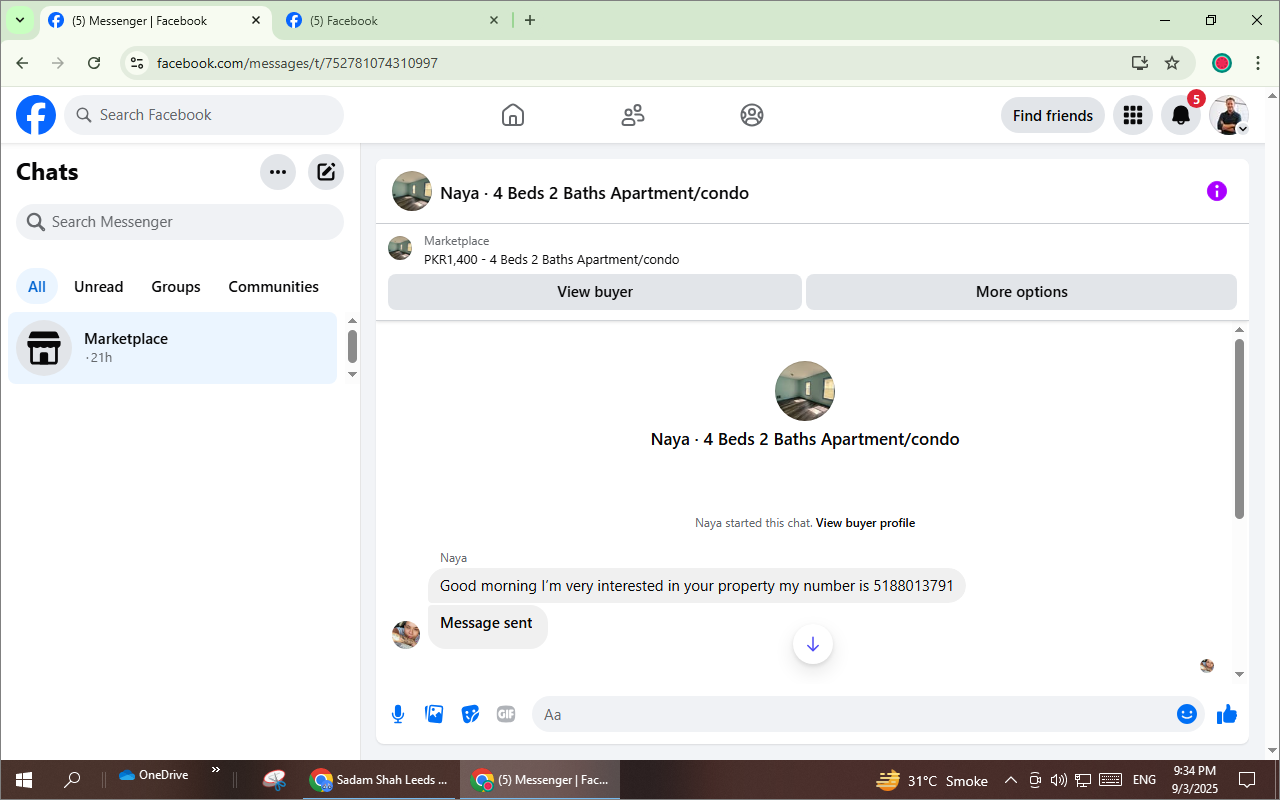This screenshot has height=800, width=1280.
Task: Open OneDrive on the taskbar
Action: pyautogui.click(x=153, y=775)
